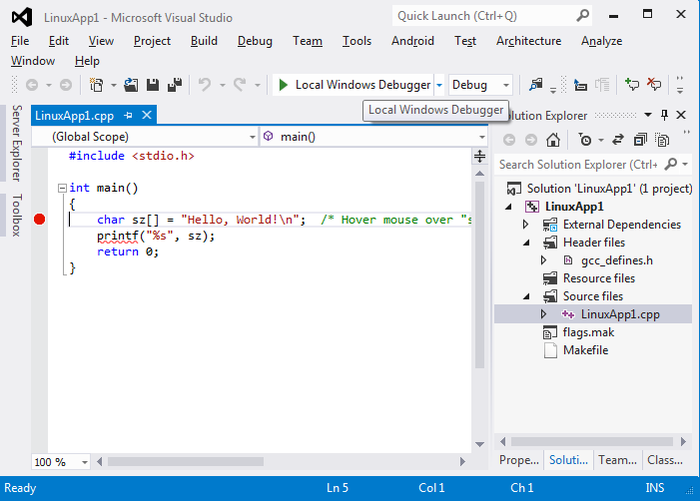Open the main() member dropdown
The image size is (700, 501).
tap(374, 137)
